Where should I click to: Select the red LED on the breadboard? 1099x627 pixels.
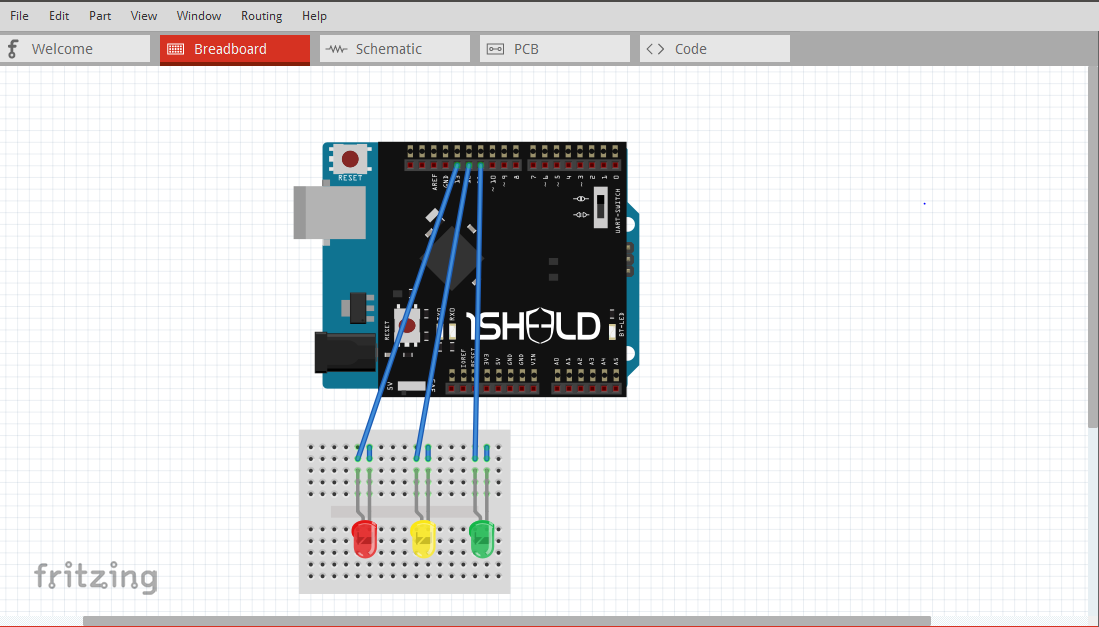click(364, 538)
